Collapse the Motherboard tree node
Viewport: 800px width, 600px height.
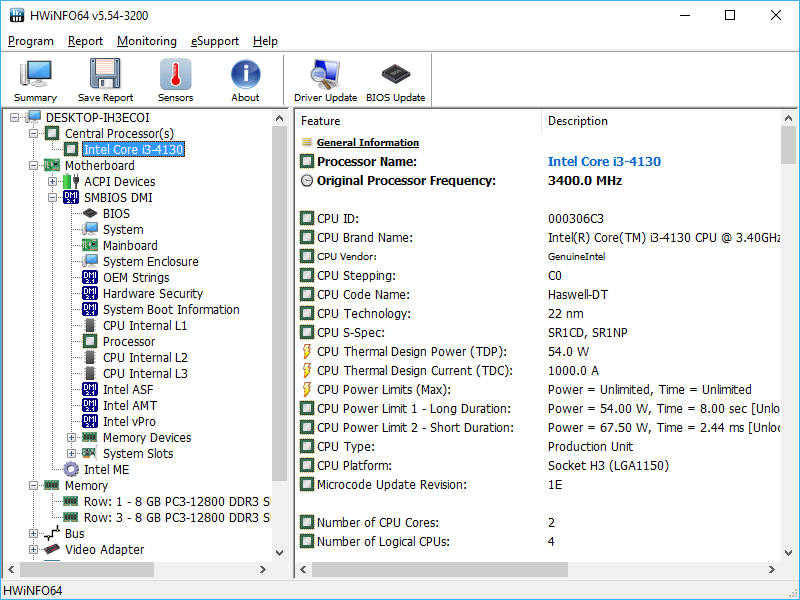tap(33, 166)
